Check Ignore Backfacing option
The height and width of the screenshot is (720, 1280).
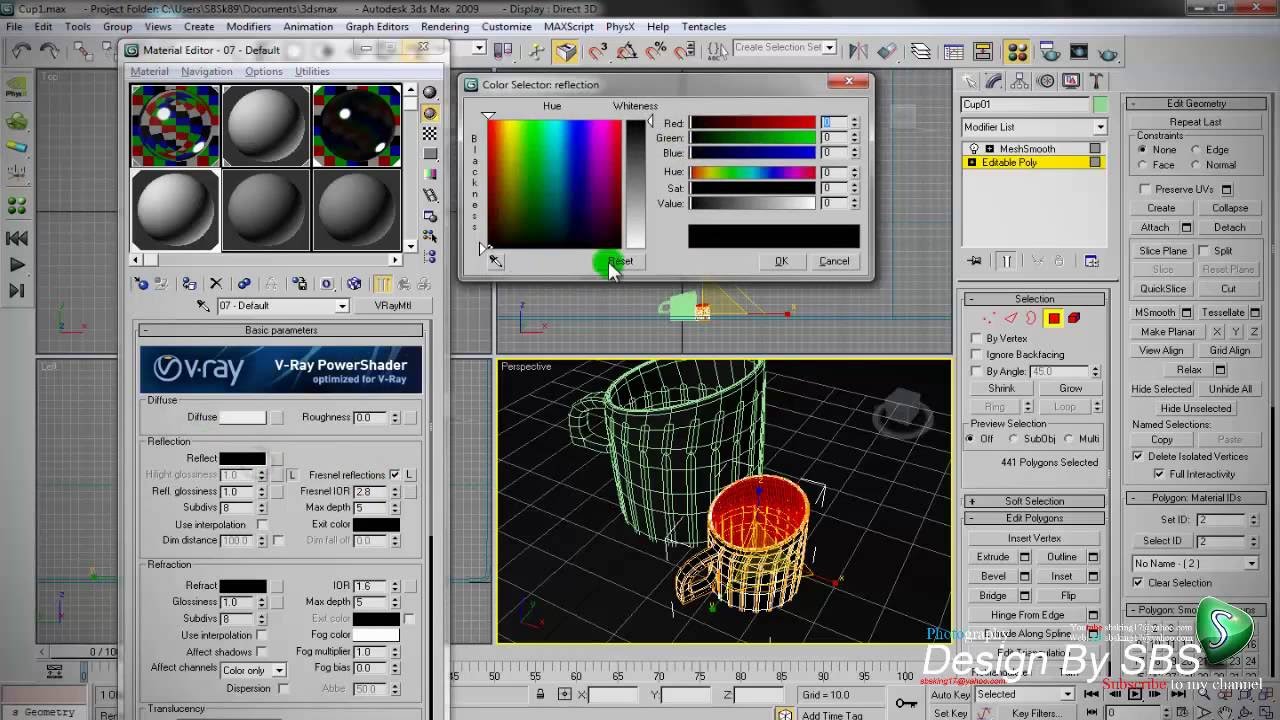[x=977, y=355]
